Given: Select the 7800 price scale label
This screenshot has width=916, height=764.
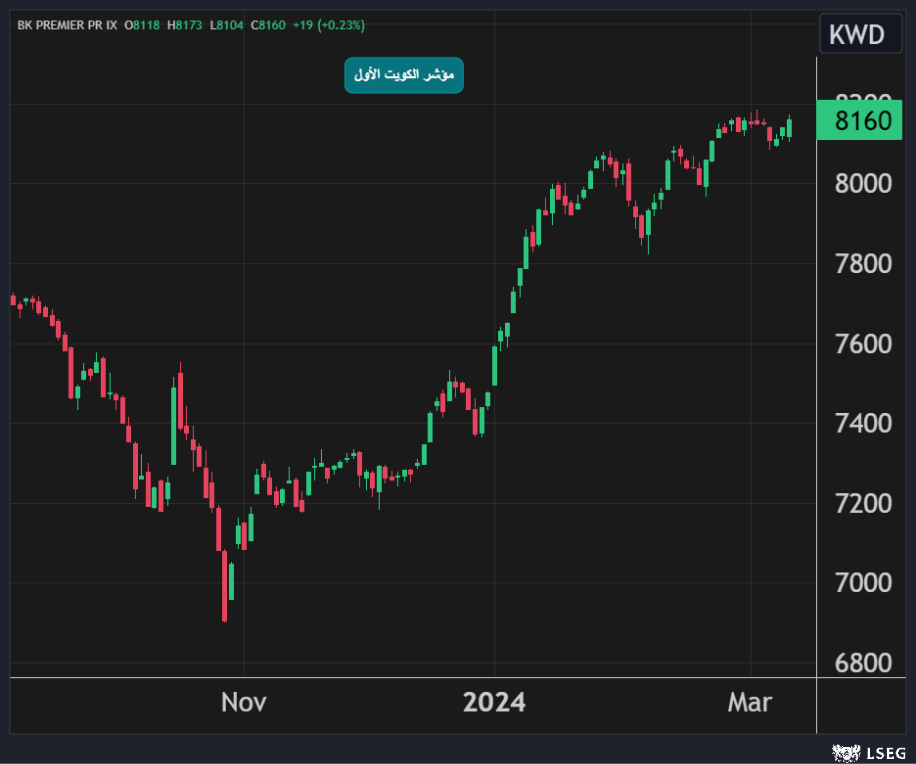Looking at the screenshot, I should click(862, 264).
